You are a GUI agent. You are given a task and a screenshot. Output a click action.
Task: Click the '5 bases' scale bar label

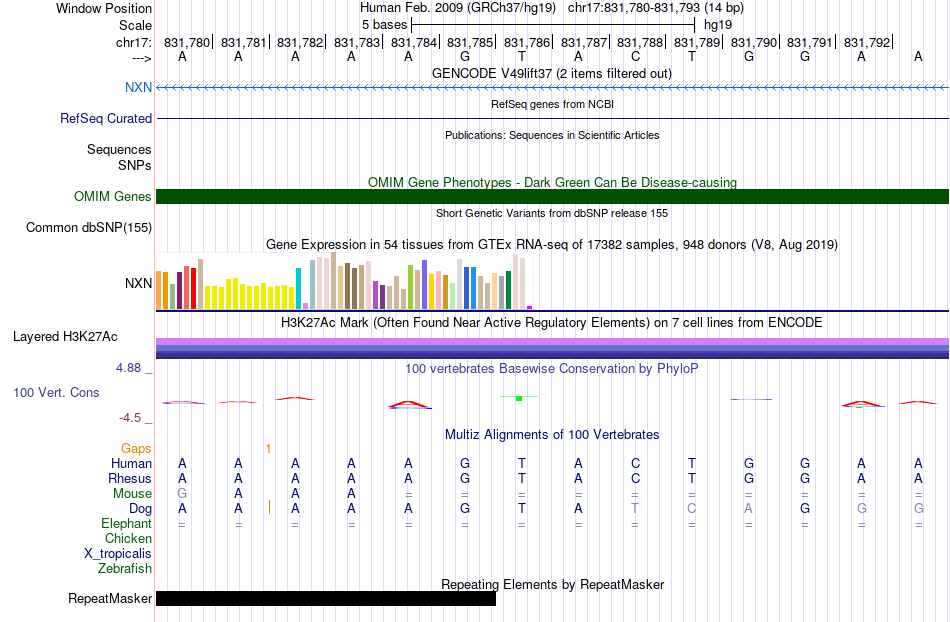point(385,25)
